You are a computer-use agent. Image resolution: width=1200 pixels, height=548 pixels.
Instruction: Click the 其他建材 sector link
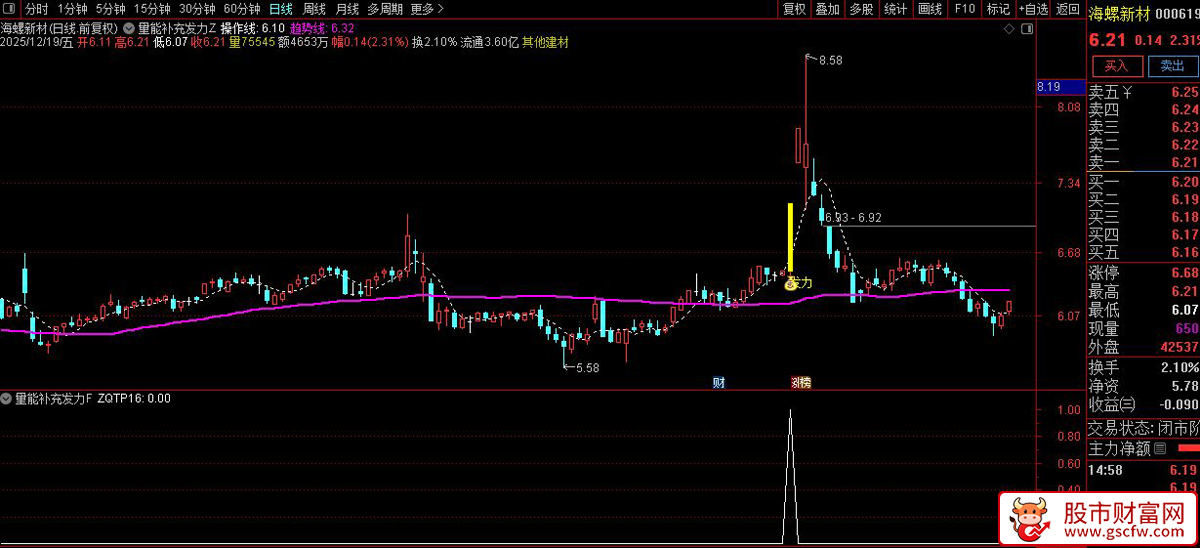click(x=545, y=43)
